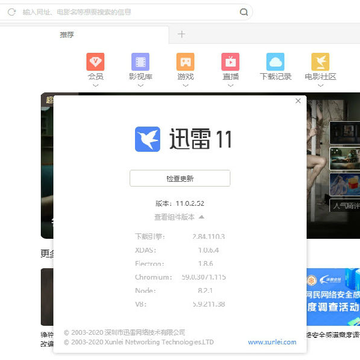The height and width of the screenshot is (360, 360).
Task: Select first thumbnail in banner side list
Action: 345,132
